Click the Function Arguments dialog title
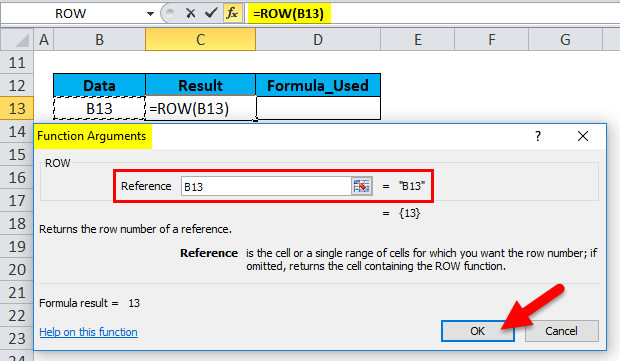Image resolution: width=620 pixels, height=361 pixels. [x=92, y=136]
